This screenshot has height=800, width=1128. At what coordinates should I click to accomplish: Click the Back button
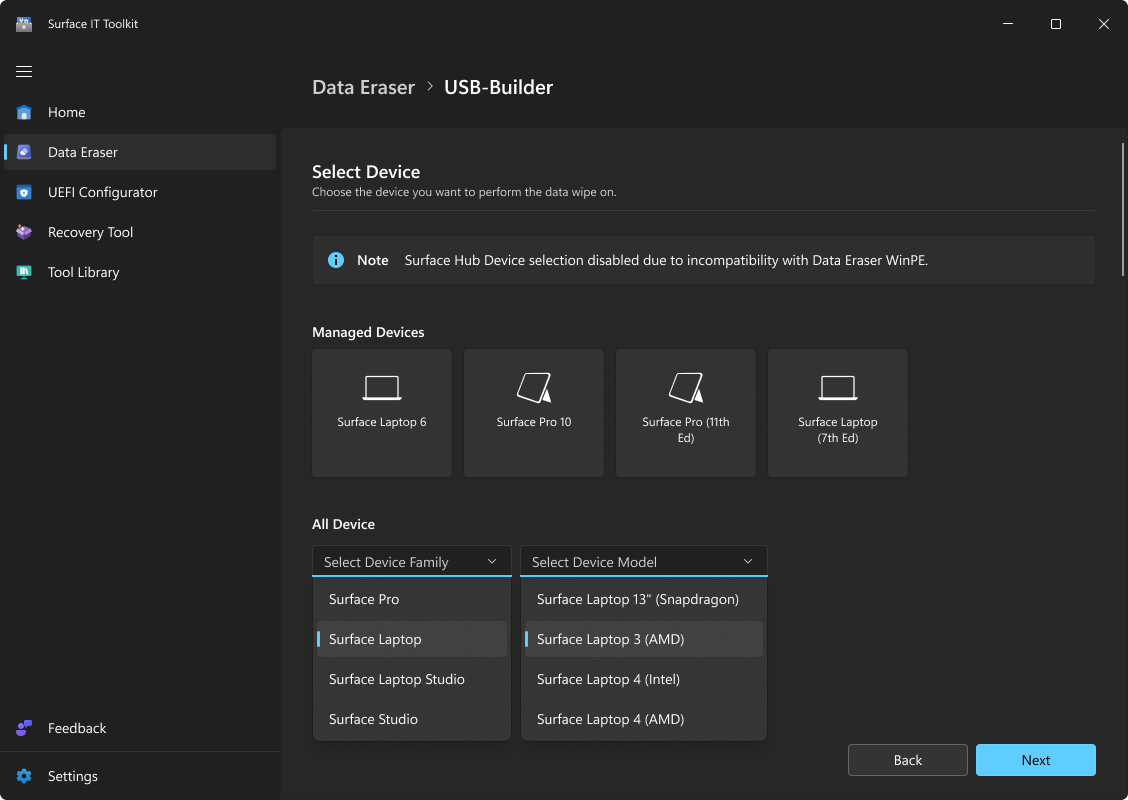pos(908,760)
